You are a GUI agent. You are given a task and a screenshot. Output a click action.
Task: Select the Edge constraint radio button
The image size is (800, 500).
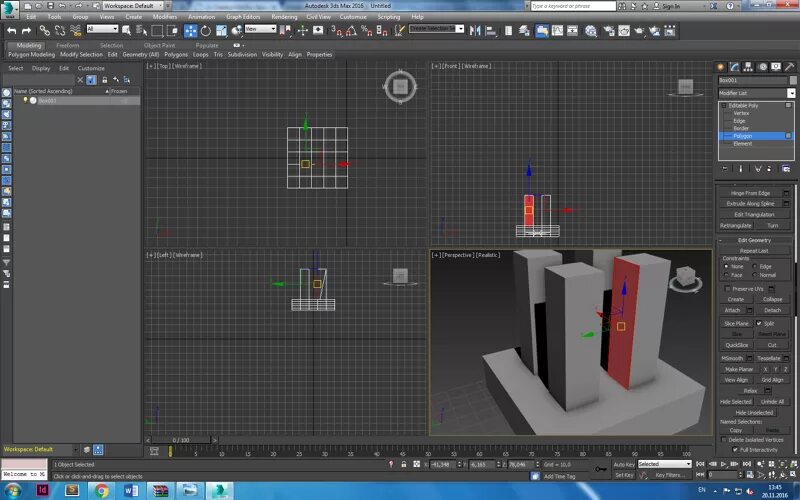tap(755, 266)
